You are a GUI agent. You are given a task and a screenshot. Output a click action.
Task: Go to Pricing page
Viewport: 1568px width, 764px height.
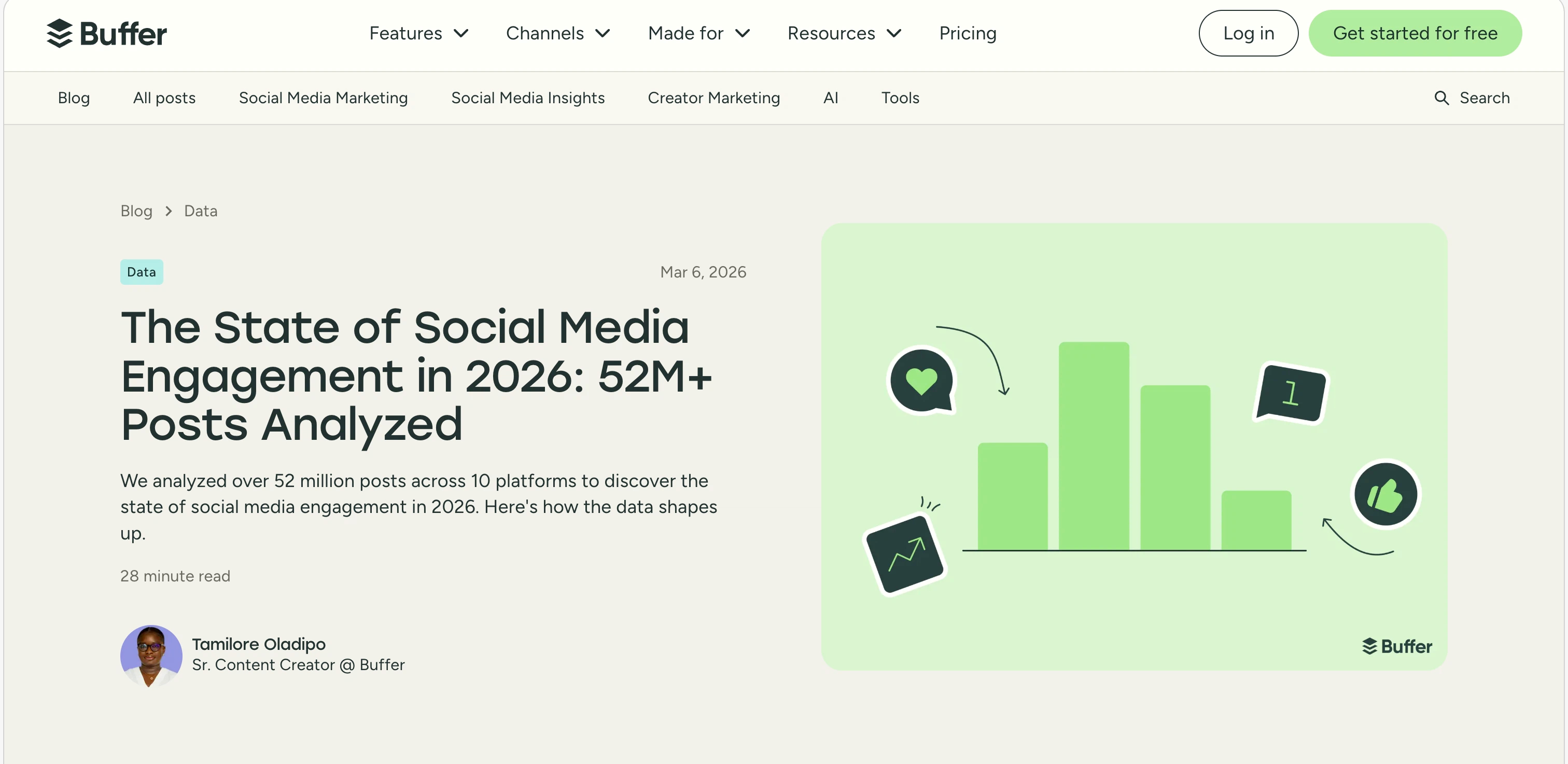967,34
